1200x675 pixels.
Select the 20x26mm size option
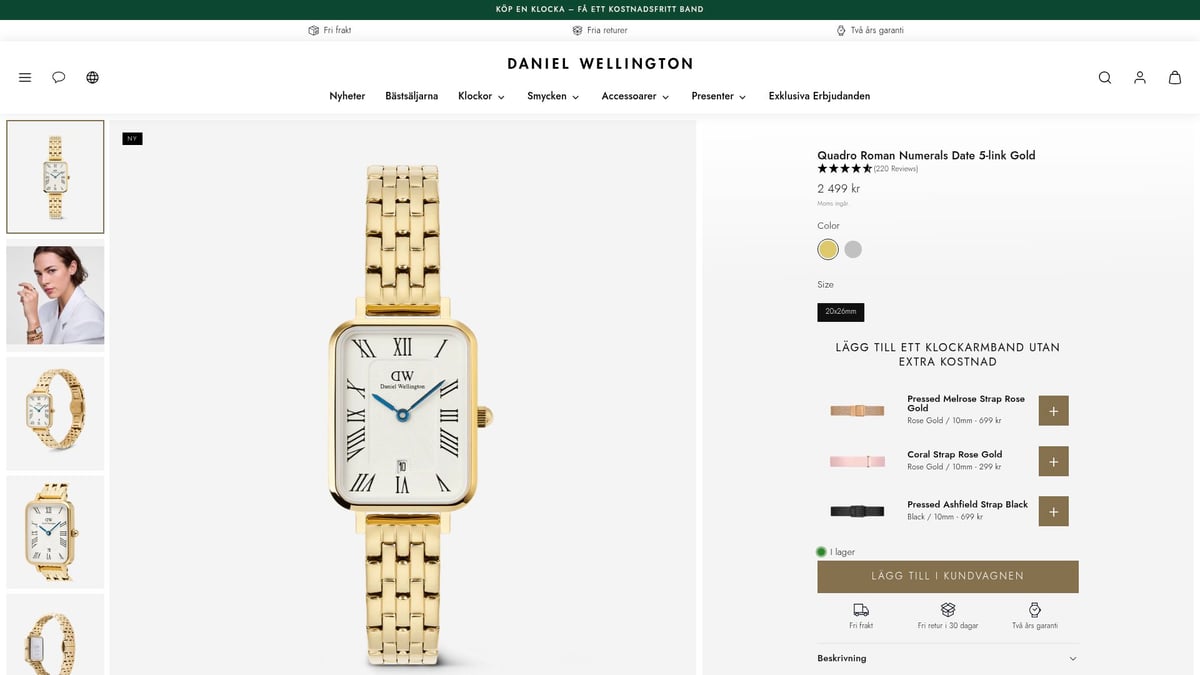click(x=841, y=312)
